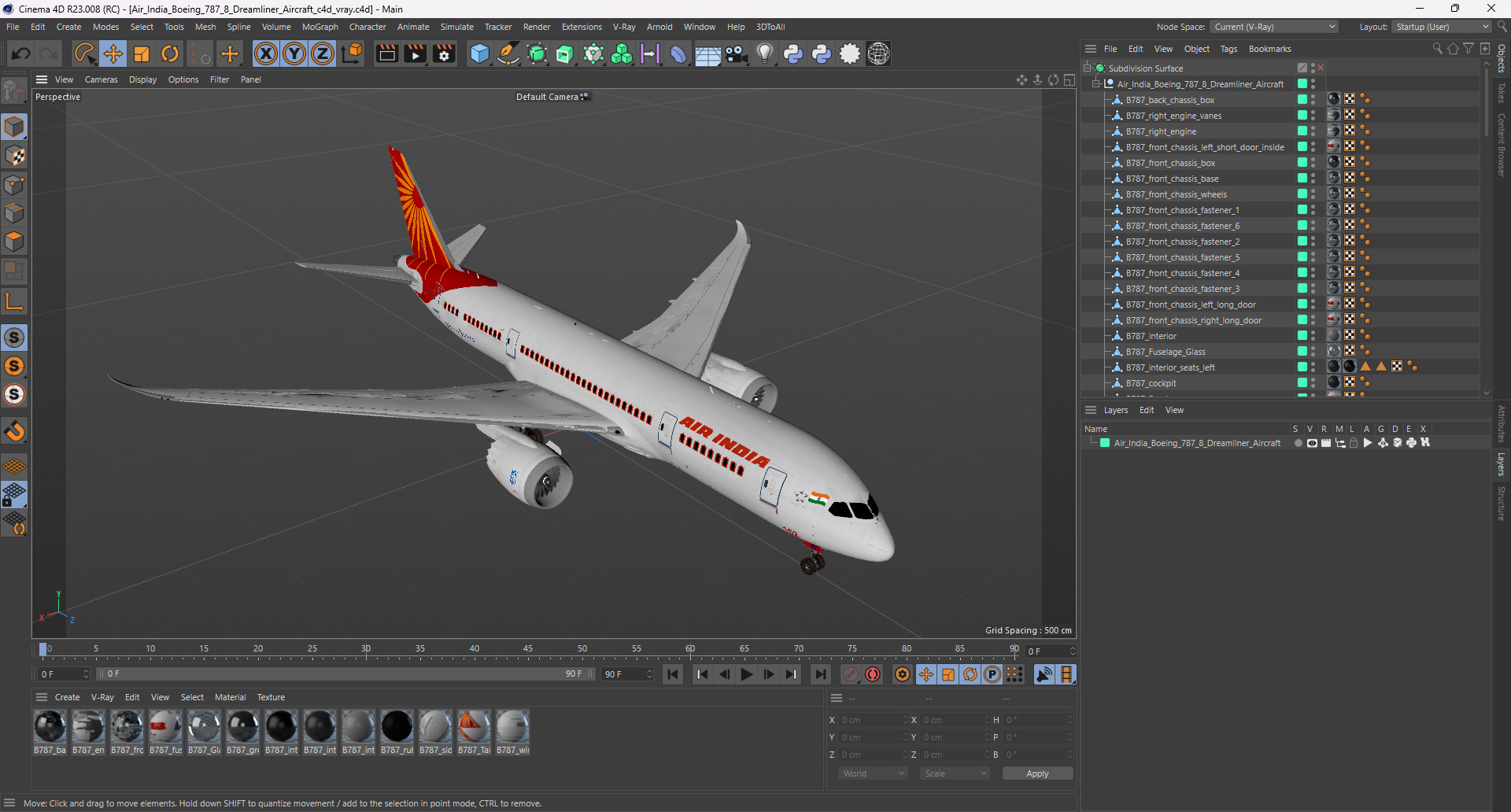
Task: Select Points mode in left sidebar
Action: [14, 185]
